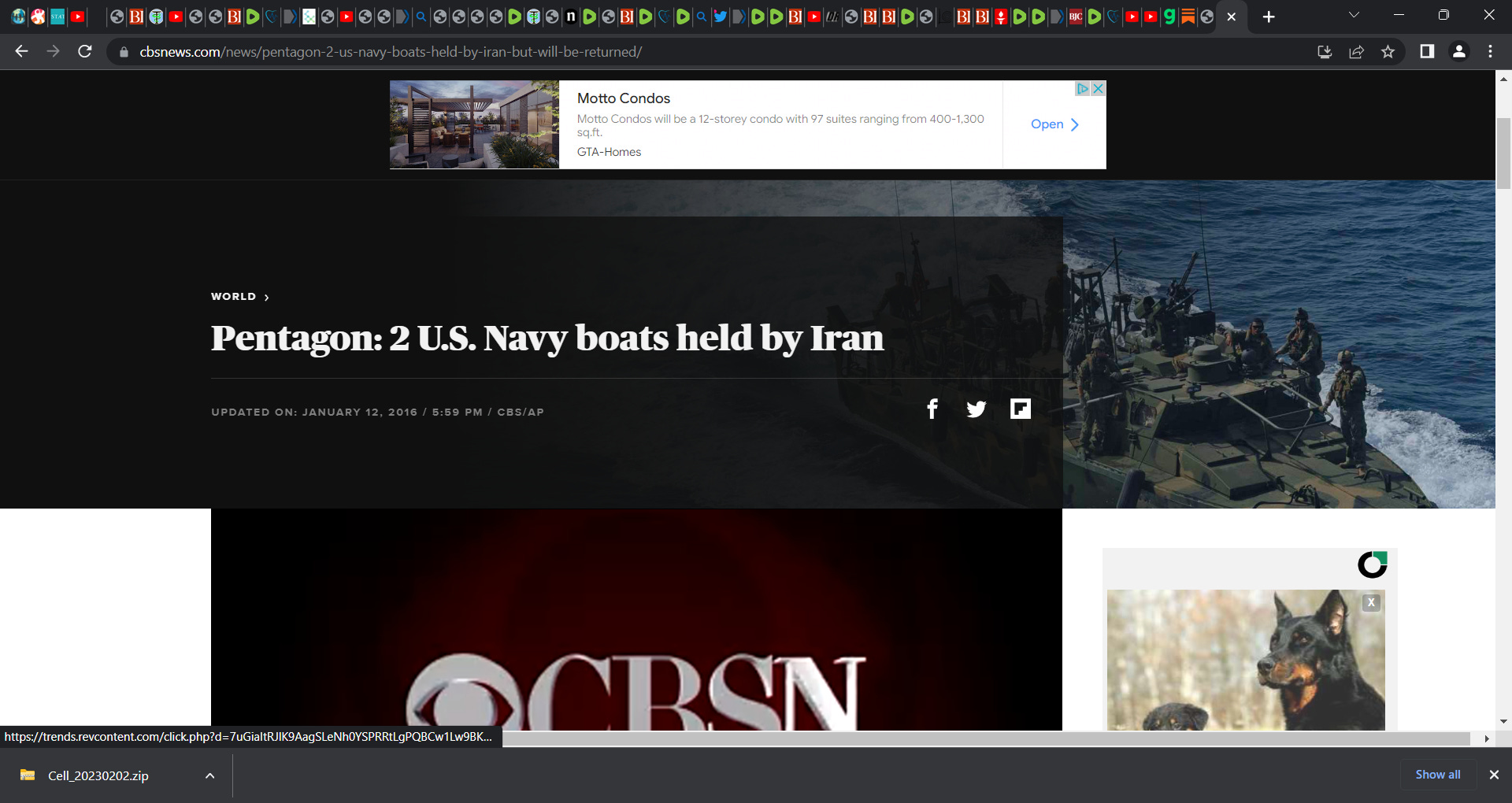The height and width of the screenshot is (803, 1512).
Task: View site information via the lock icon
Action: (124, 52)
